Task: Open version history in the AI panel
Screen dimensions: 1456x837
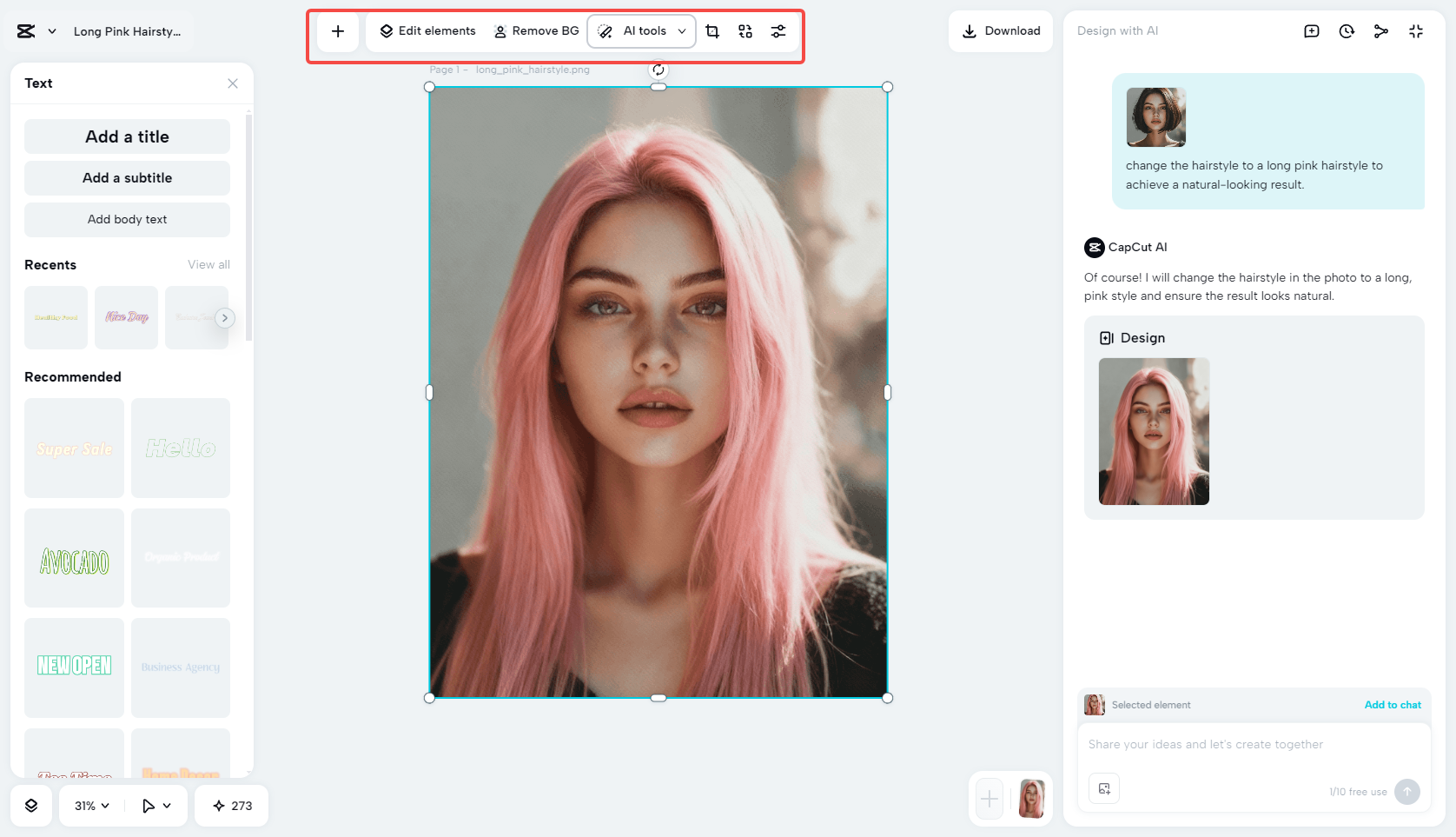Action: pos(1347,30)
